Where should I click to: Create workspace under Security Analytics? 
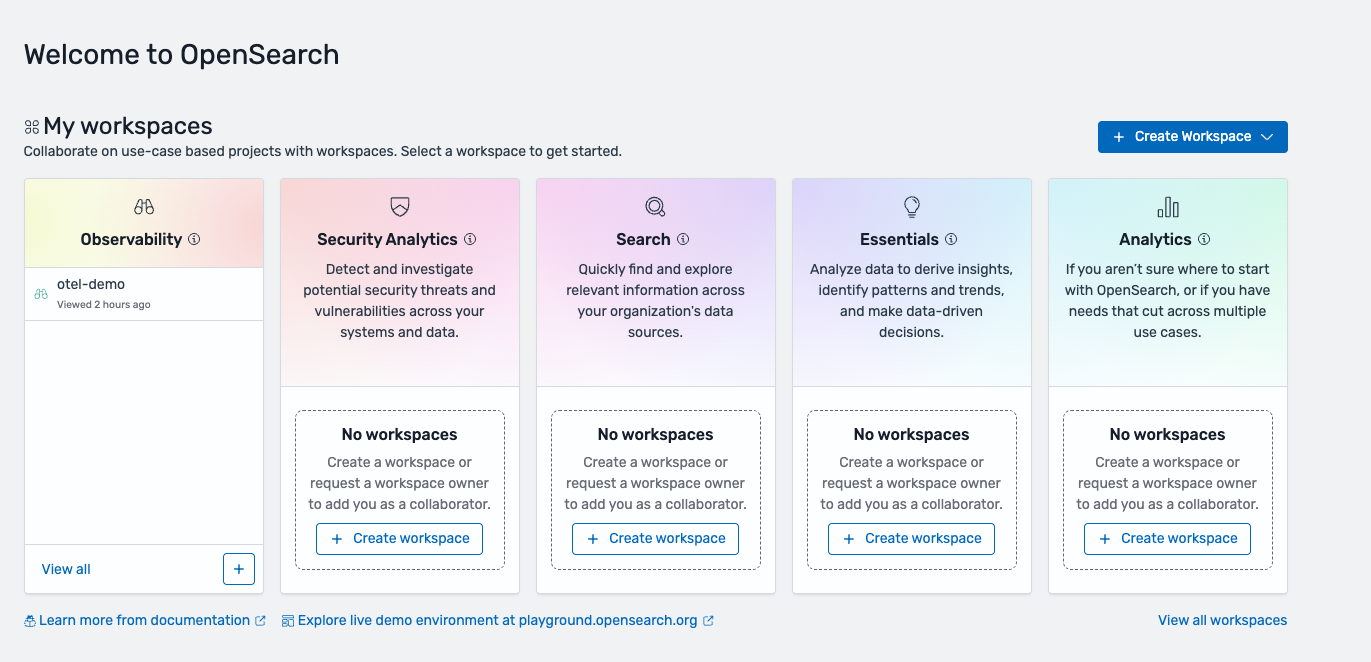tap(400, 538)
